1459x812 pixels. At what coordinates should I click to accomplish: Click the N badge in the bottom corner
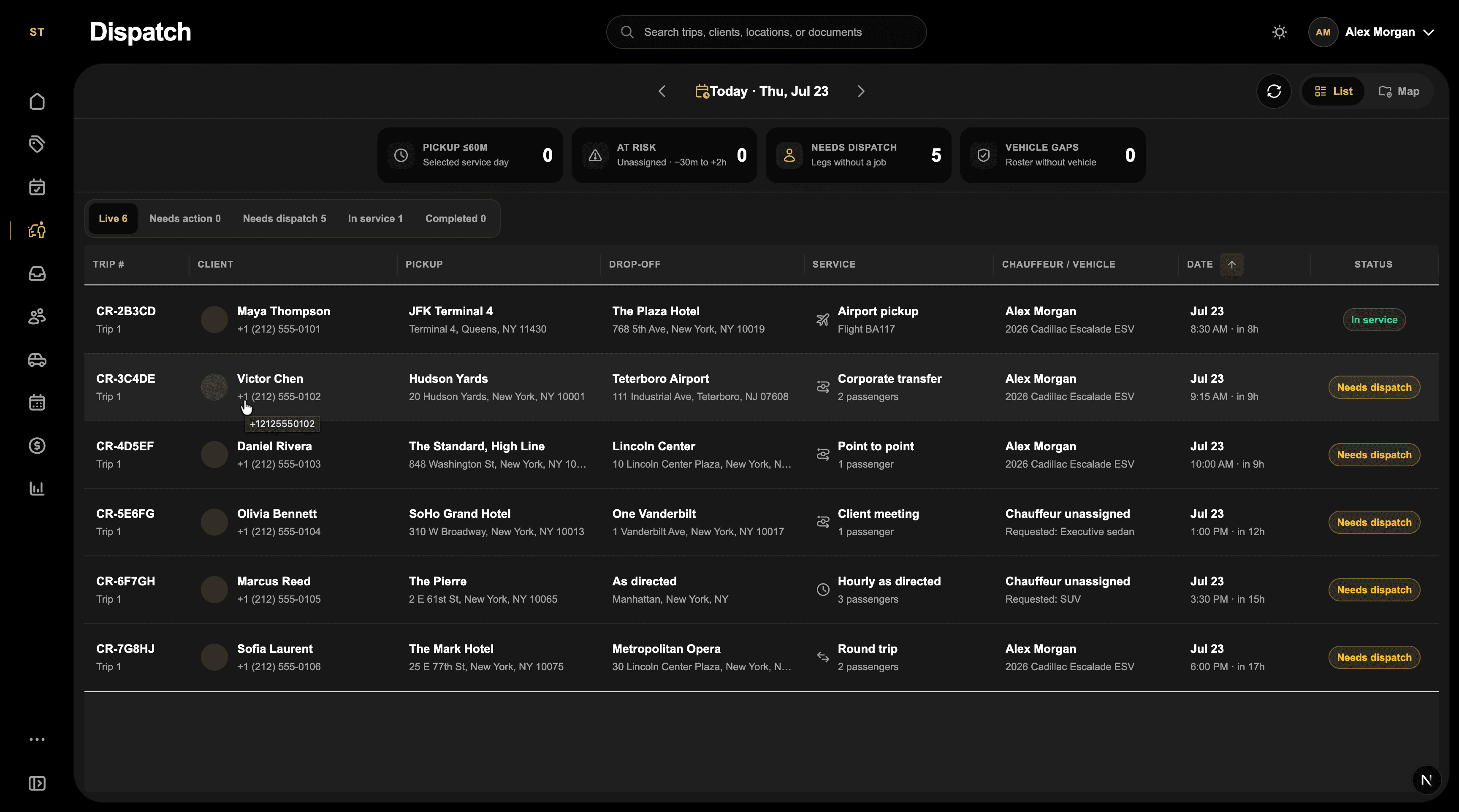tap(1426, 780)
